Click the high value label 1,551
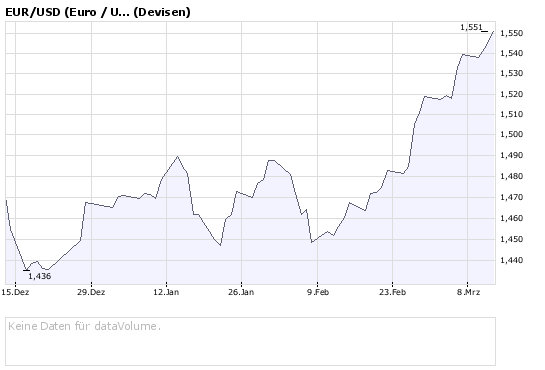 (471, 27)
